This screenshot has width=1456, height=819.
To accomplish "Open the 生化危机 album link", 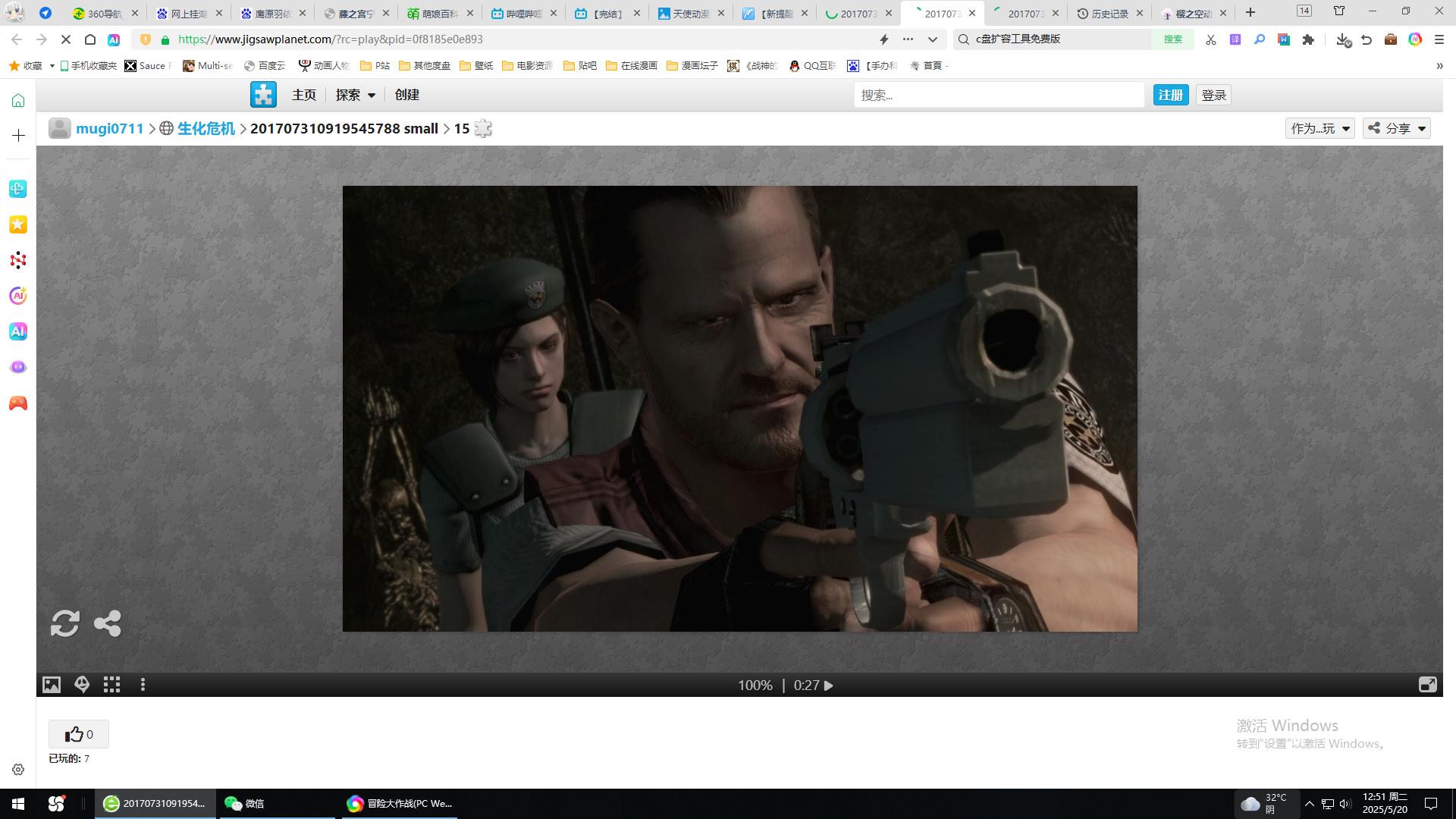I will coord(206,128).
